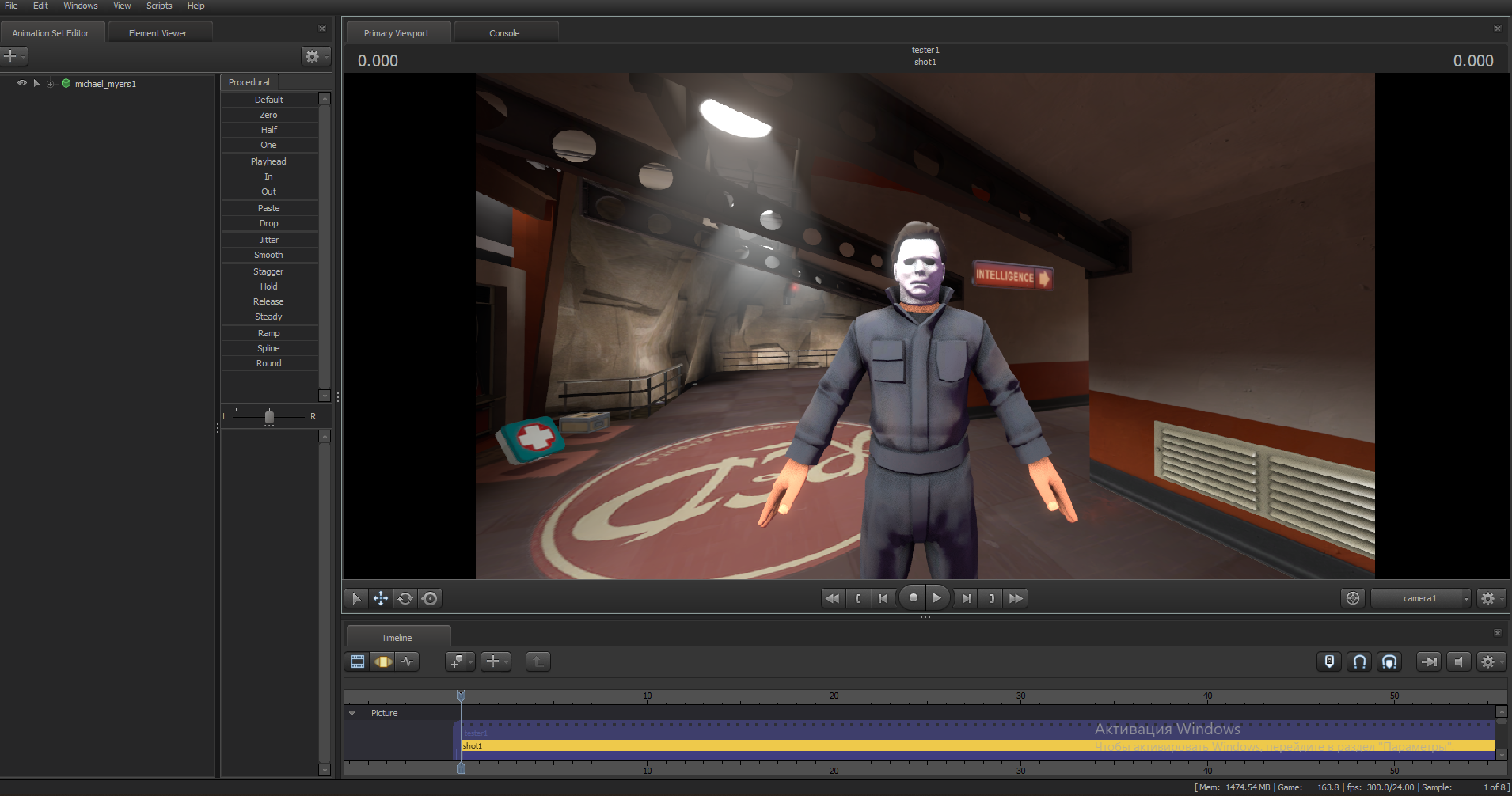The height and width of the screenshot is (796, 1512).
Task: Toggle the ripple edit arrow button
Action: (x=1429, y=661)
